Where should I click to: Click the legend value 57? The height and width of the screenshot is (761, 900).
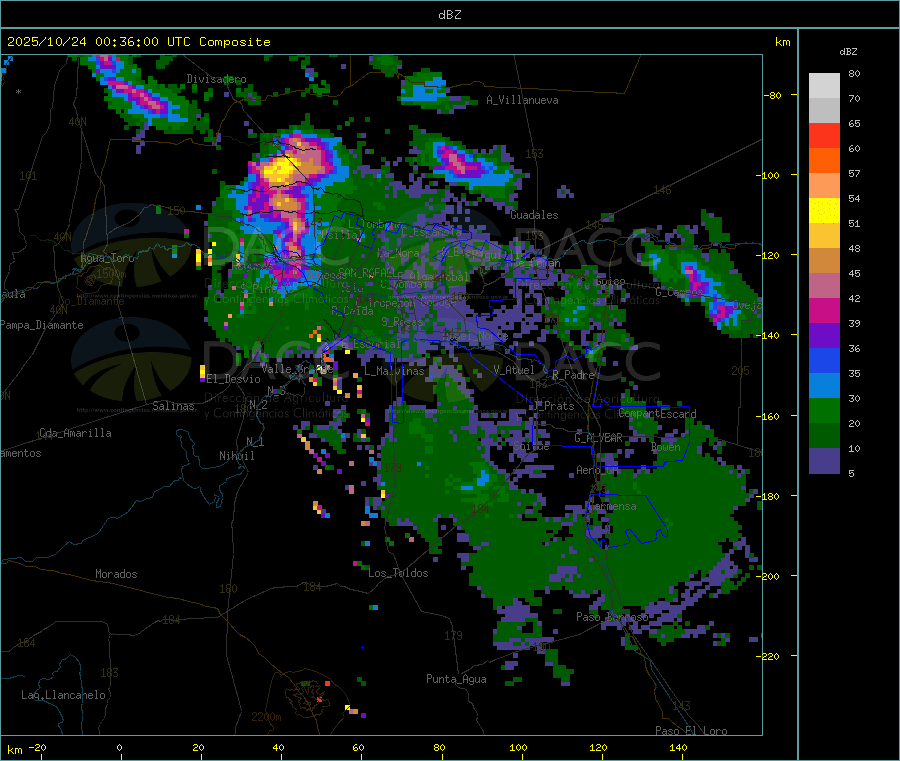854,173
